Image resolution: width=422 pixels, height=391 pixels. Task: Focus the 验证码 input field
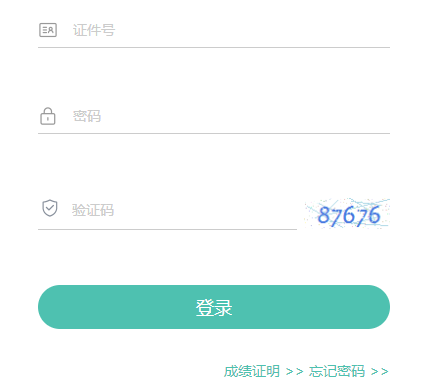(167, 210)
